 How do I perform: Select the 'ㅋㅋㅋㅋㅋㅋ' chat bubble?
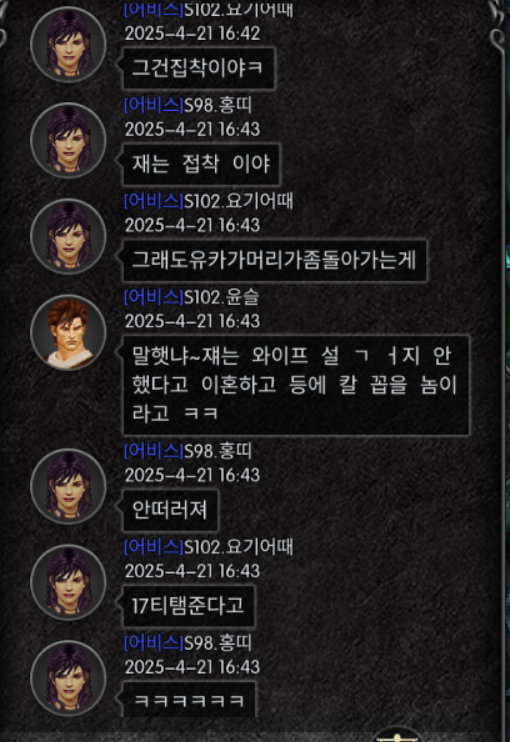189,699
